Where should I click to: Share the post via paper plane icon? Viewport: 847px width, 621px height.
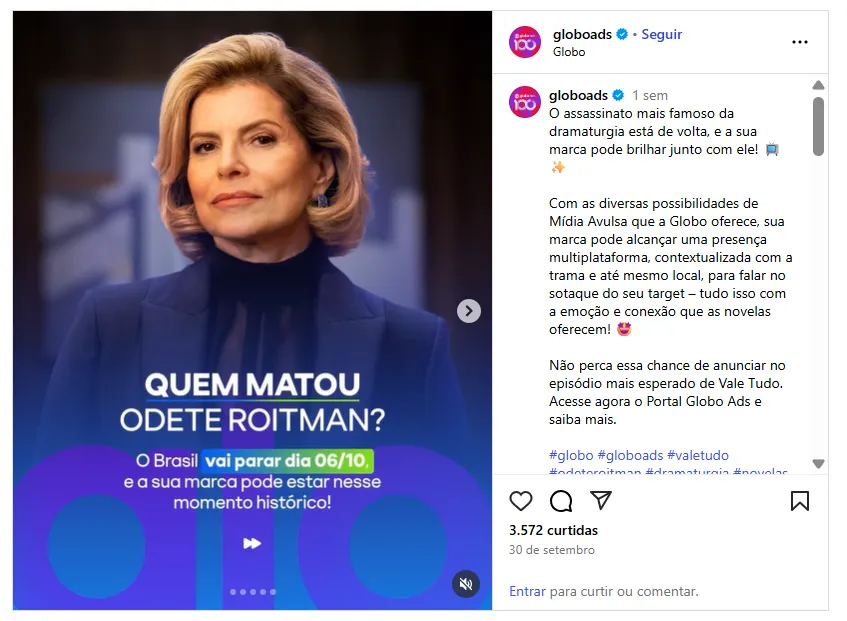click(601, 501)
